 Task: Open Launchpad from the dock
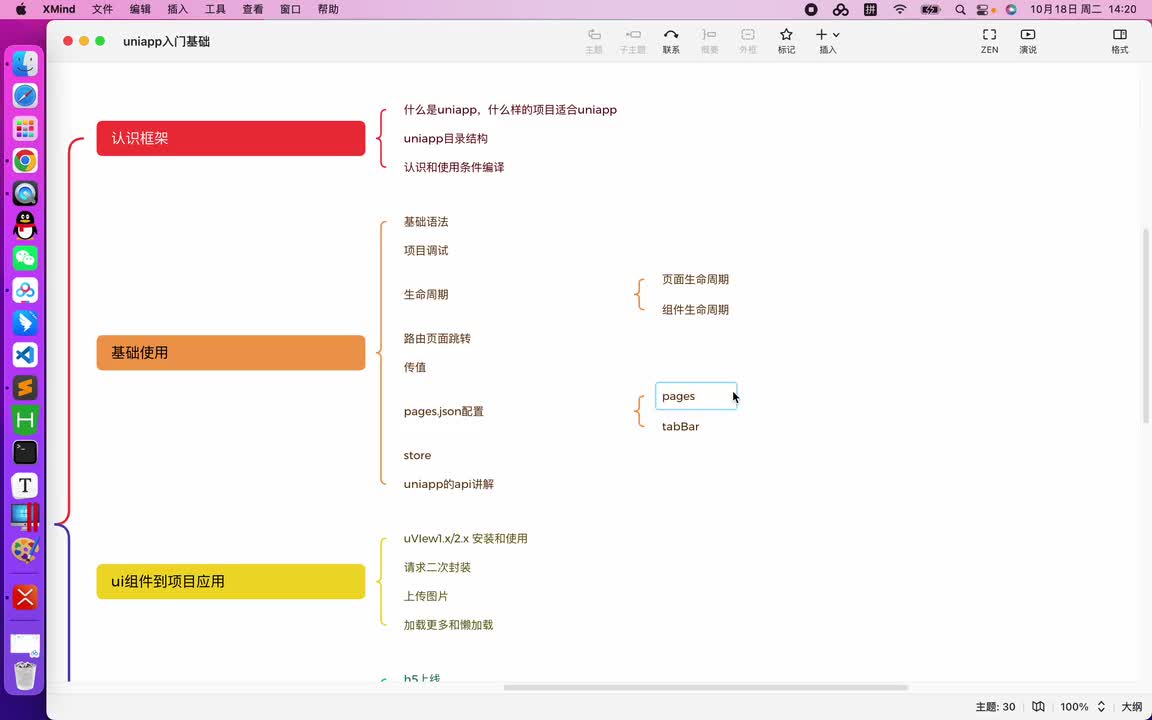[25, 129]
